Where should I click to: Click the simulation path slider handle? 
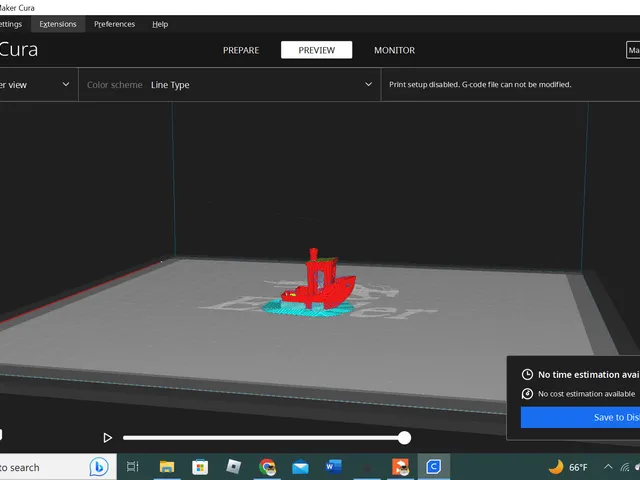(x=404, y=438)
